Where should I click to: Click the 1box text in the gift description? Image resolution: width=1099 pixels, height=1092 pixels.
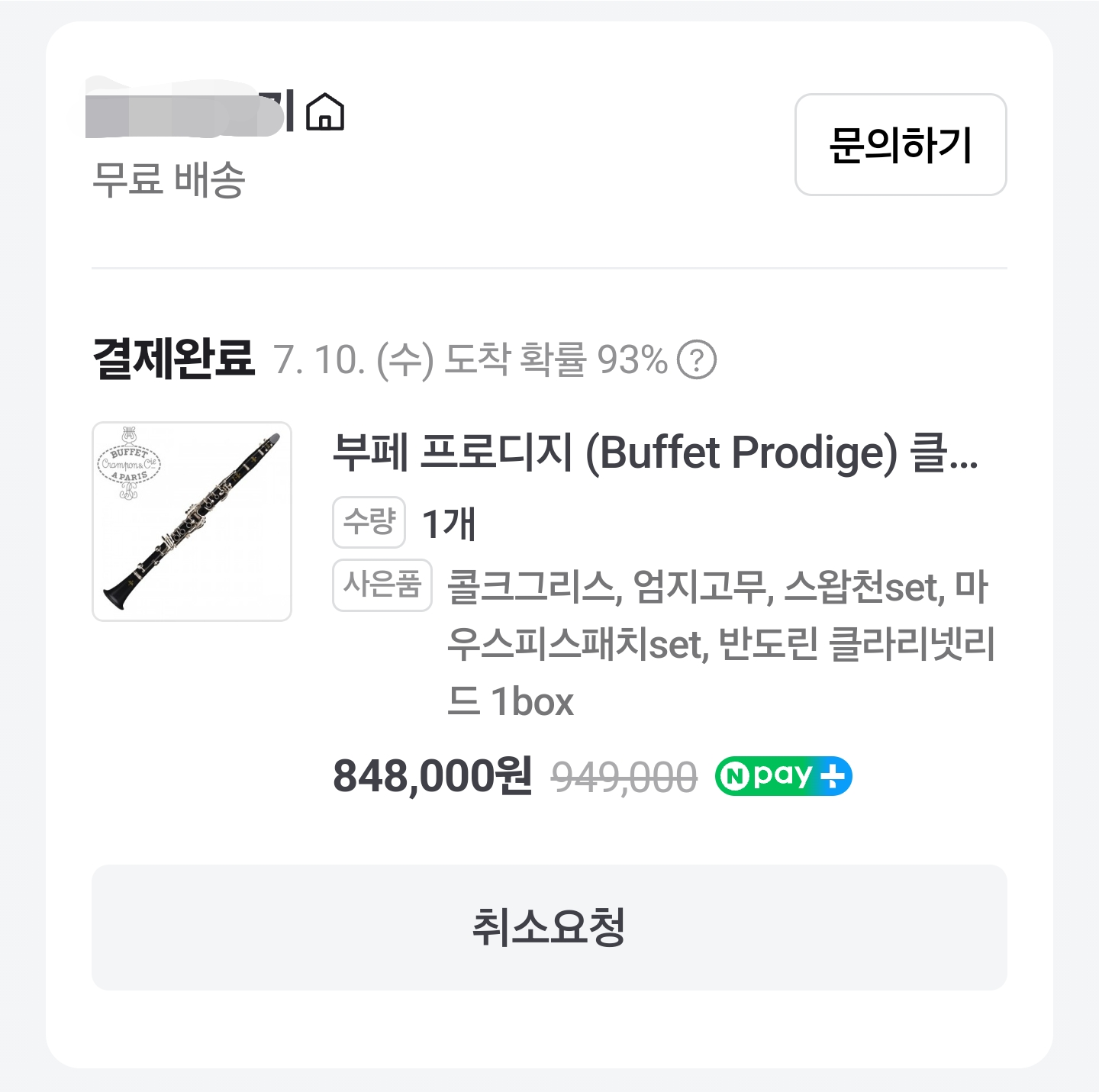click(532, 701)
